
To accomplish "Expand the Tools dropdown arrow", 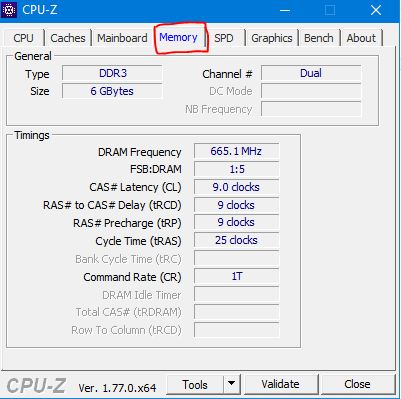I will pos(232,385).
